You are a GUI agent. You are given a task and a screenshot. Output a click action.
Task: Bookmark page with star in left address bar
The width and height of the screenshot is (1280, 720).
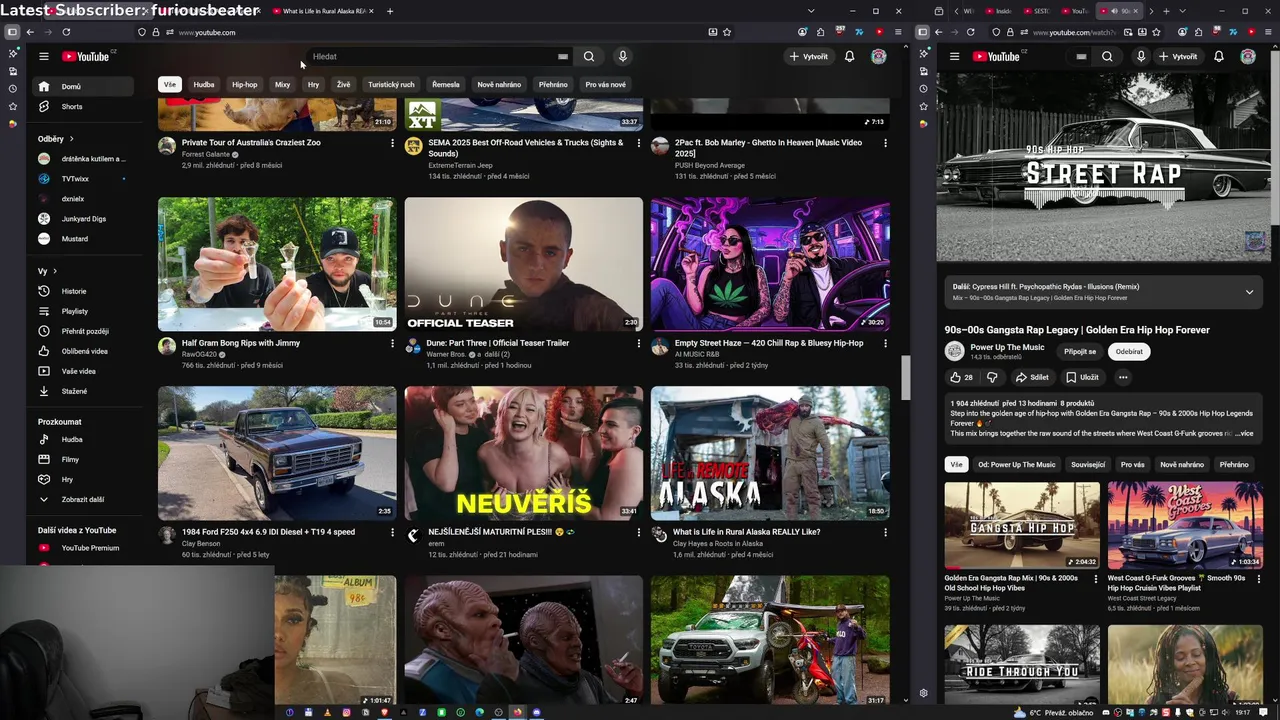pyautogui.click(x=727, y=32)
